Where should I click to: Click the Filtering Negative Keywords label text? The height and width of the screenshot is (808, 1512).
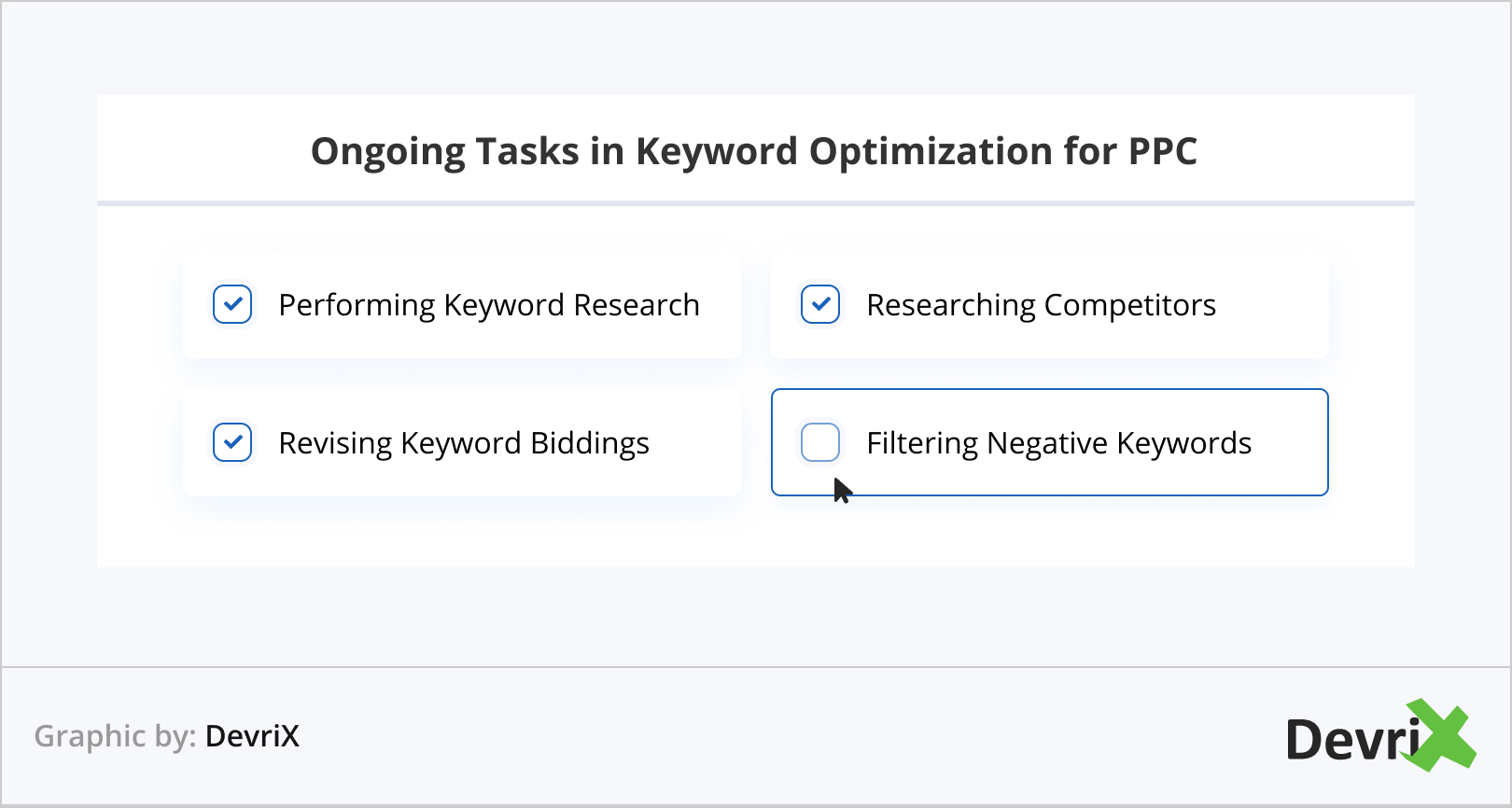point(1058,443)
